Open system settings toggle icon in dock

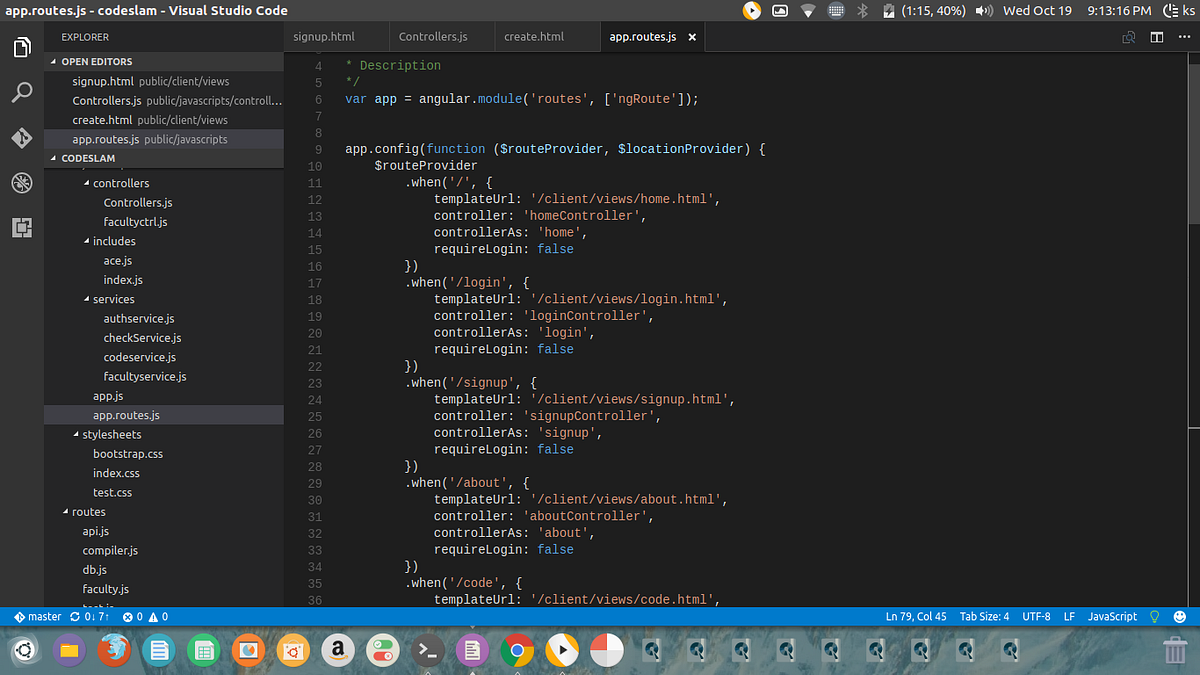point(383,651)
